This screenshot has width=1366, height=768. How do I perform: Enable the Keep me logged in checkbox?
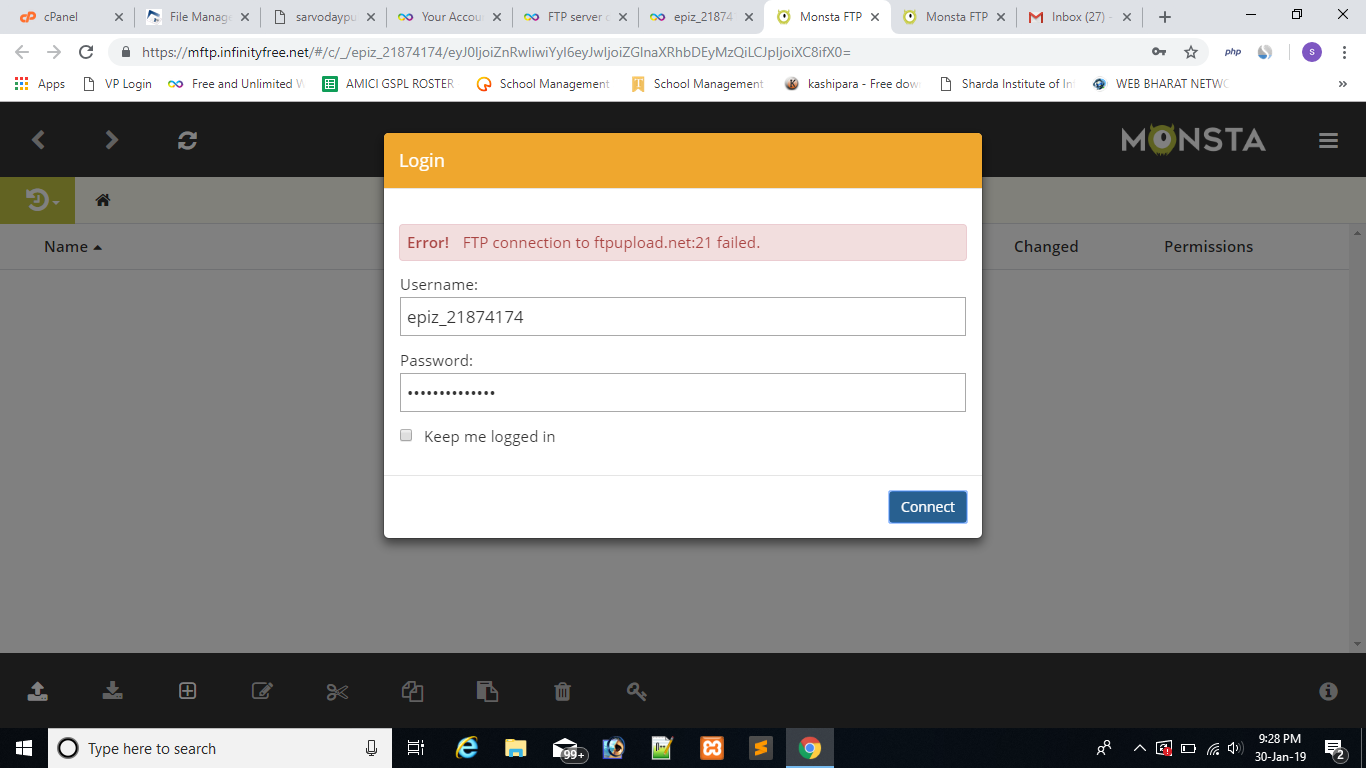[406, 435]
